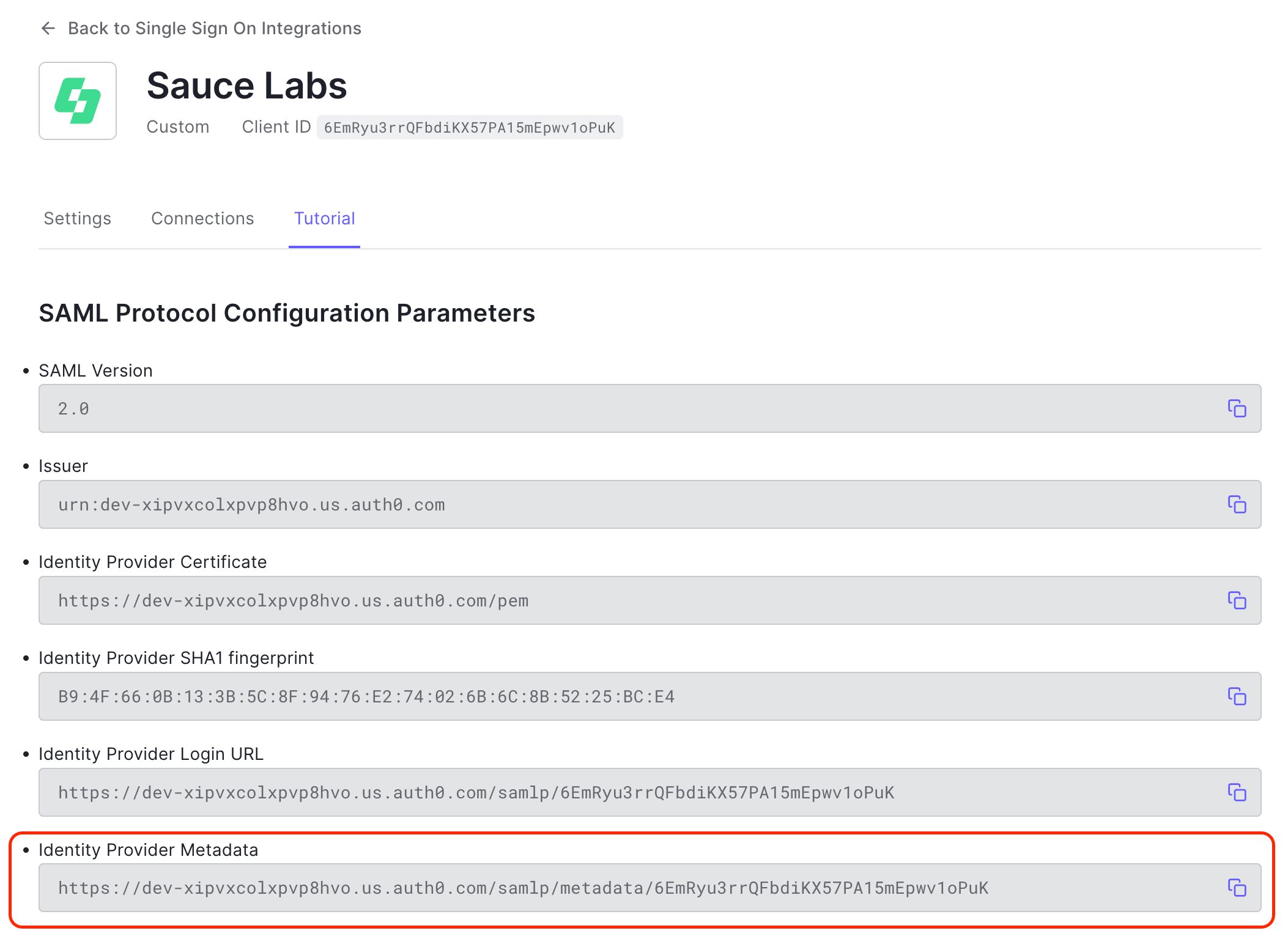Image resolution: width=1288 pixels, height=939 pixels.
Task: Click the back arrow icon
Action: 48,28
